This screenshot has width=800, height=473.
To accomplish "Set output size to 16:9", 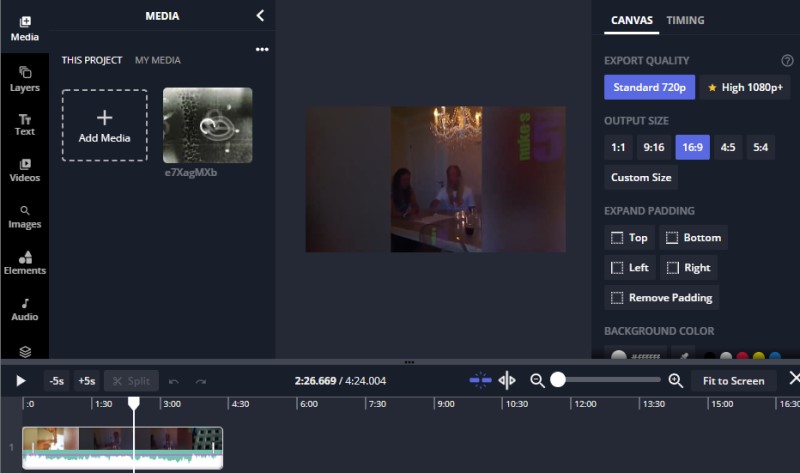I will [x=692, y=147].
